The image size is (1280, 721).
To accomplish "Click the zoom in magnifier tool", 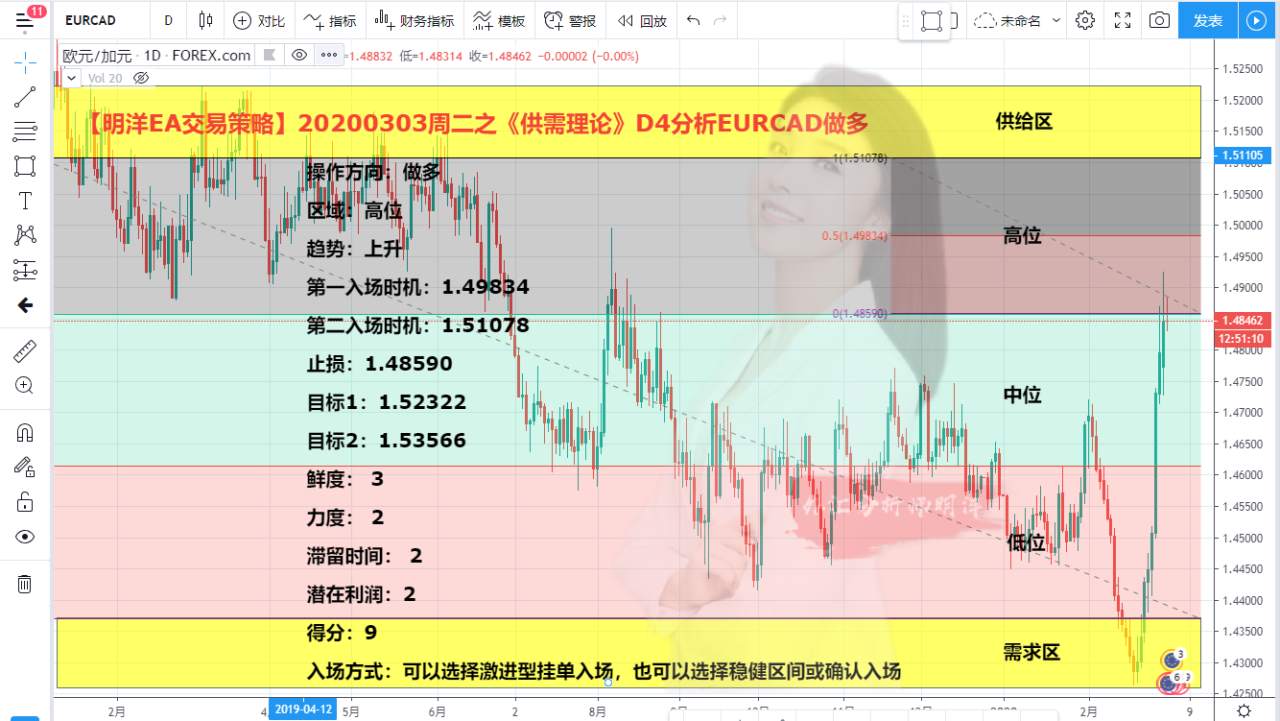I will 25,385.
